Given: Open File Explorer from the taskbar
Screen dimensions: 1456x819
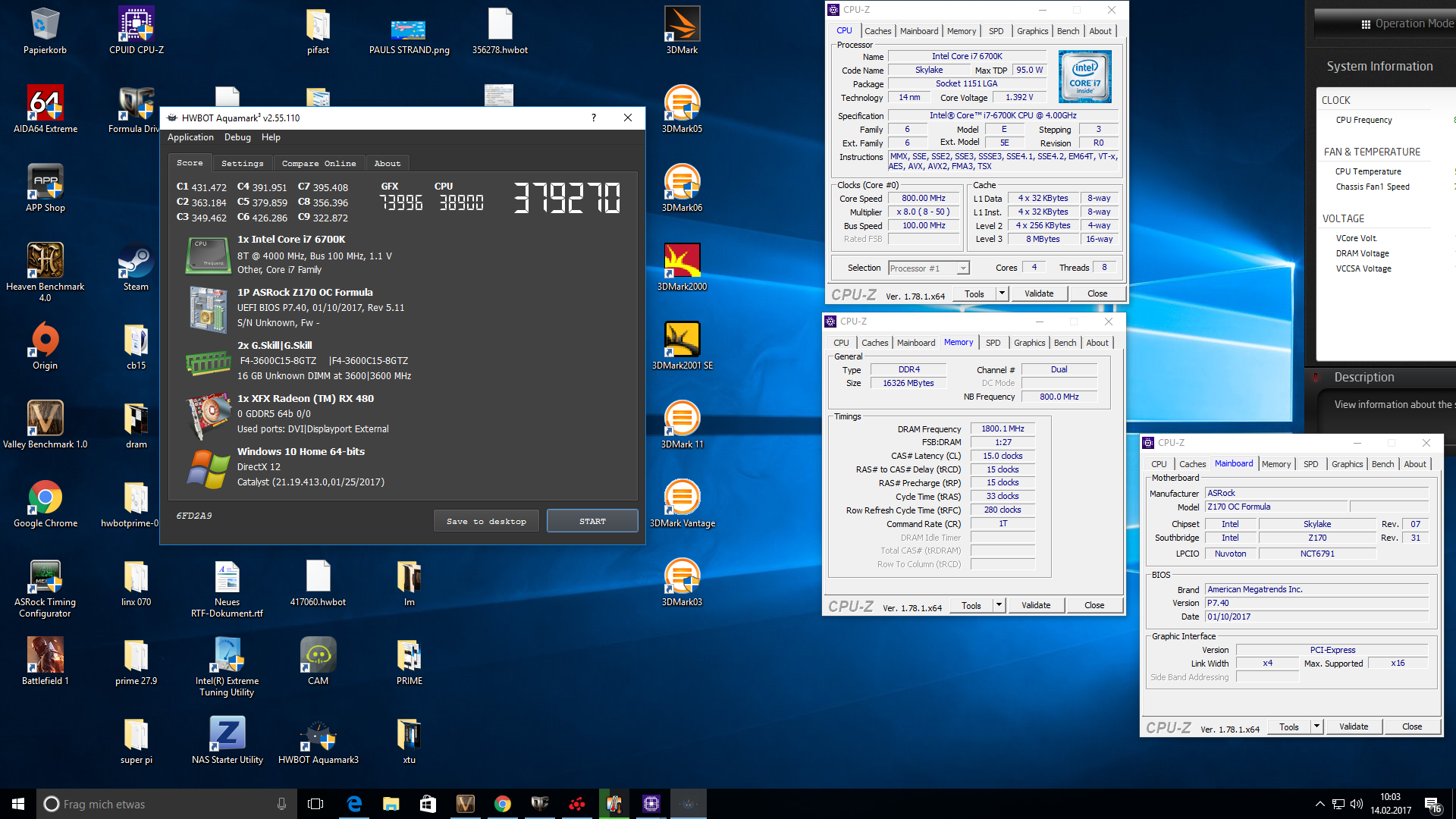Looking at the screenshot, I should coord(391,804).
